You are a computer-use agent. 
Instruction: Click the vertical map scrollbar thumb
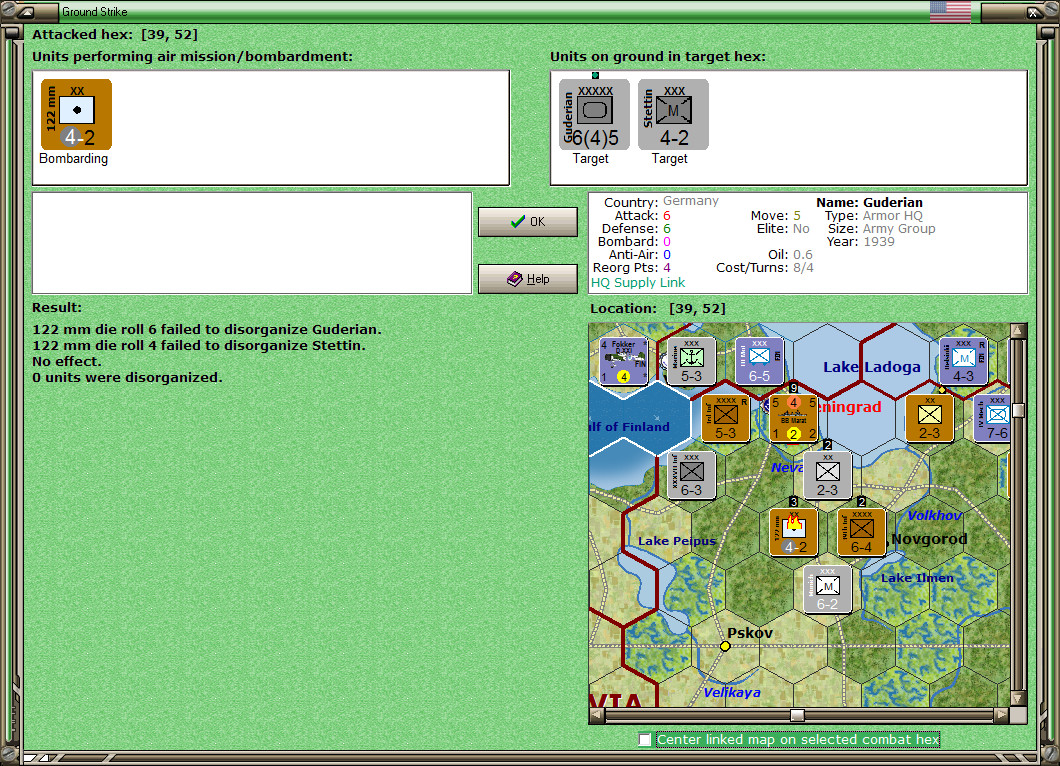(x=1018, y=410)
